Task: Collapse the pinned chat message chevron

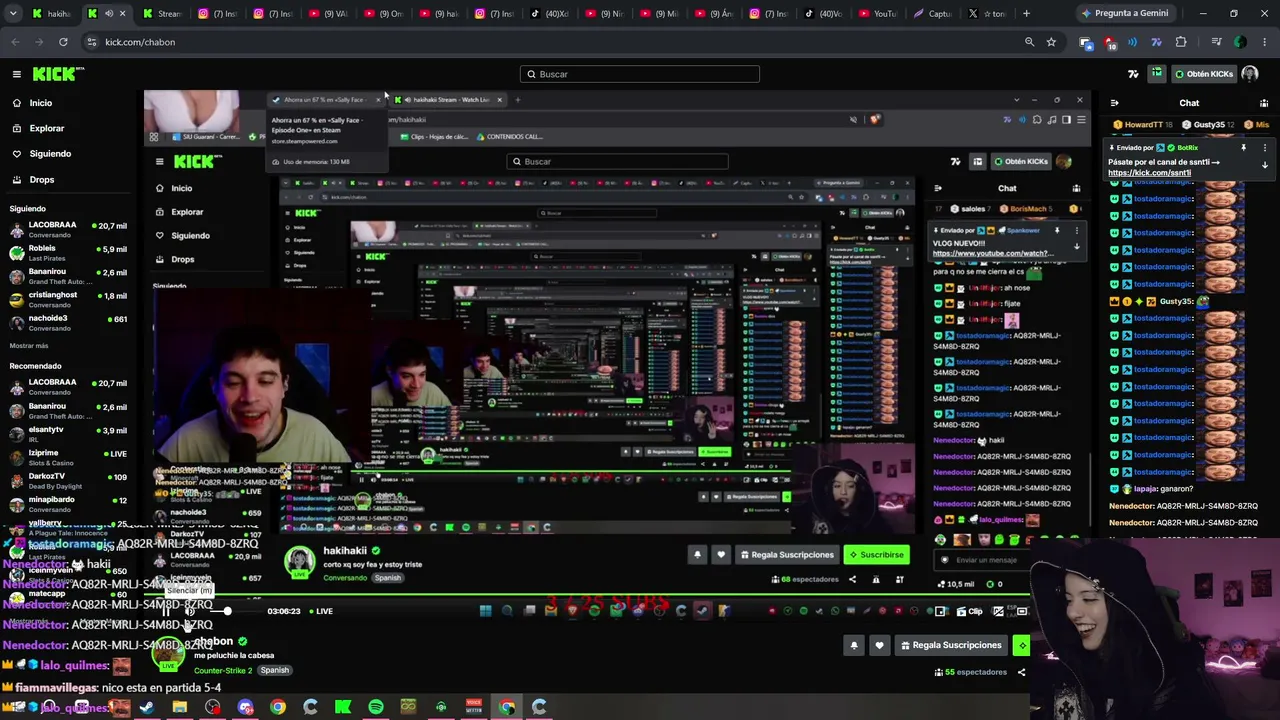Action: coord(1264,165)
